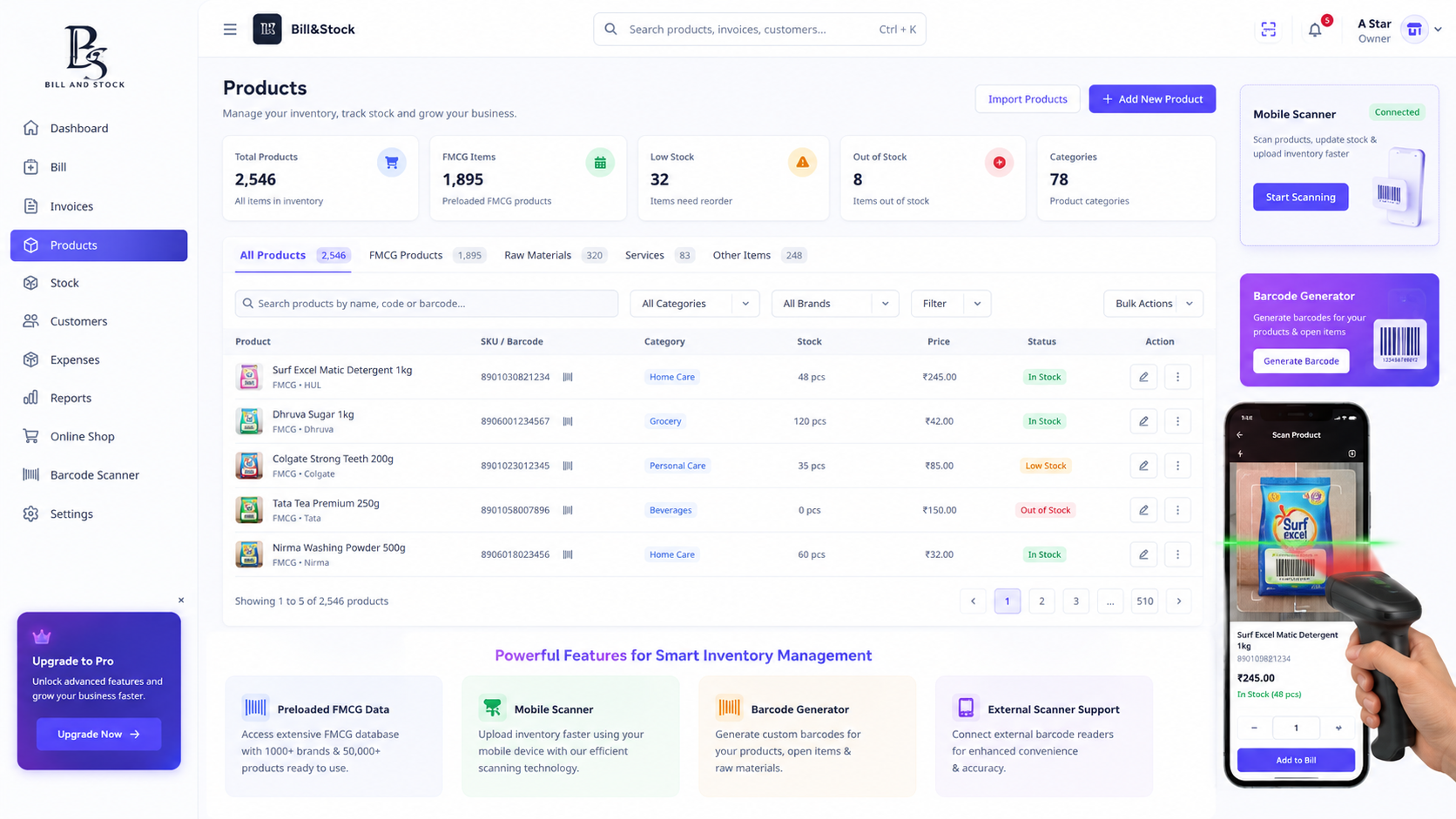1456x819 pixels.
Task: Go to page 3 of products
Action: point(1076,601)
